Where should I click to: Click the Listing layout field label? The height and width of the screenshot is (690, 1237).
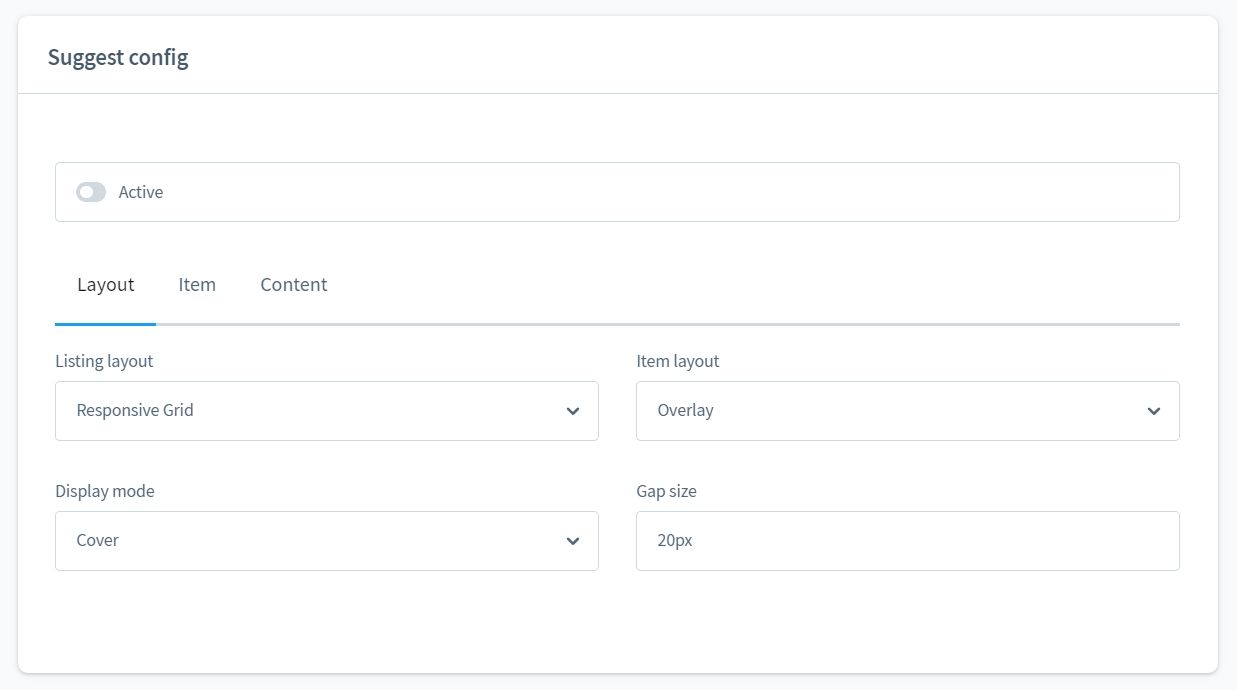click(x=104, y=361)
